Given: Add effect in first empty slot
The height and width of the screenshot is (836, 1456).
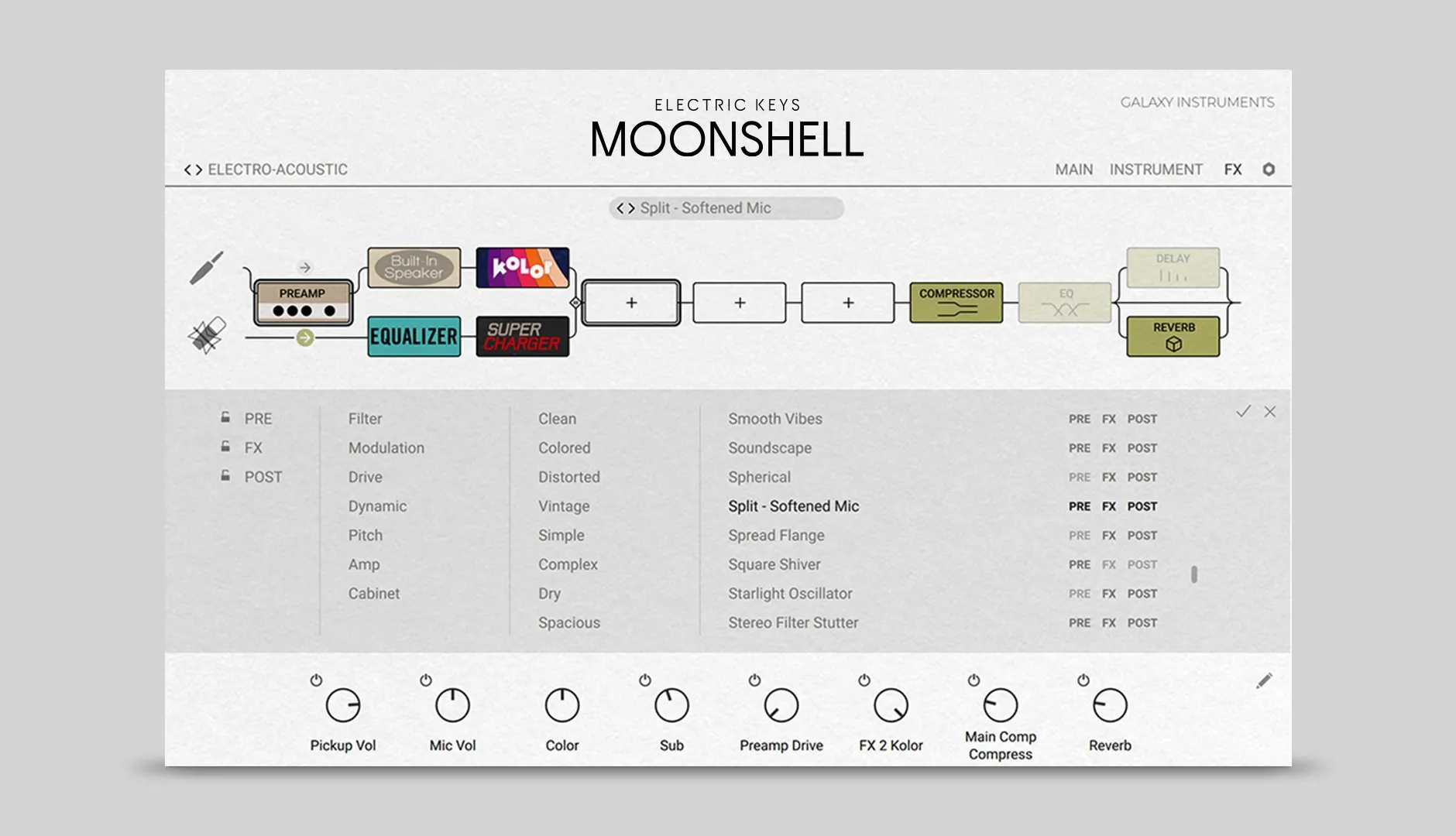Looking at the screenshot, I should coord(631,303).
